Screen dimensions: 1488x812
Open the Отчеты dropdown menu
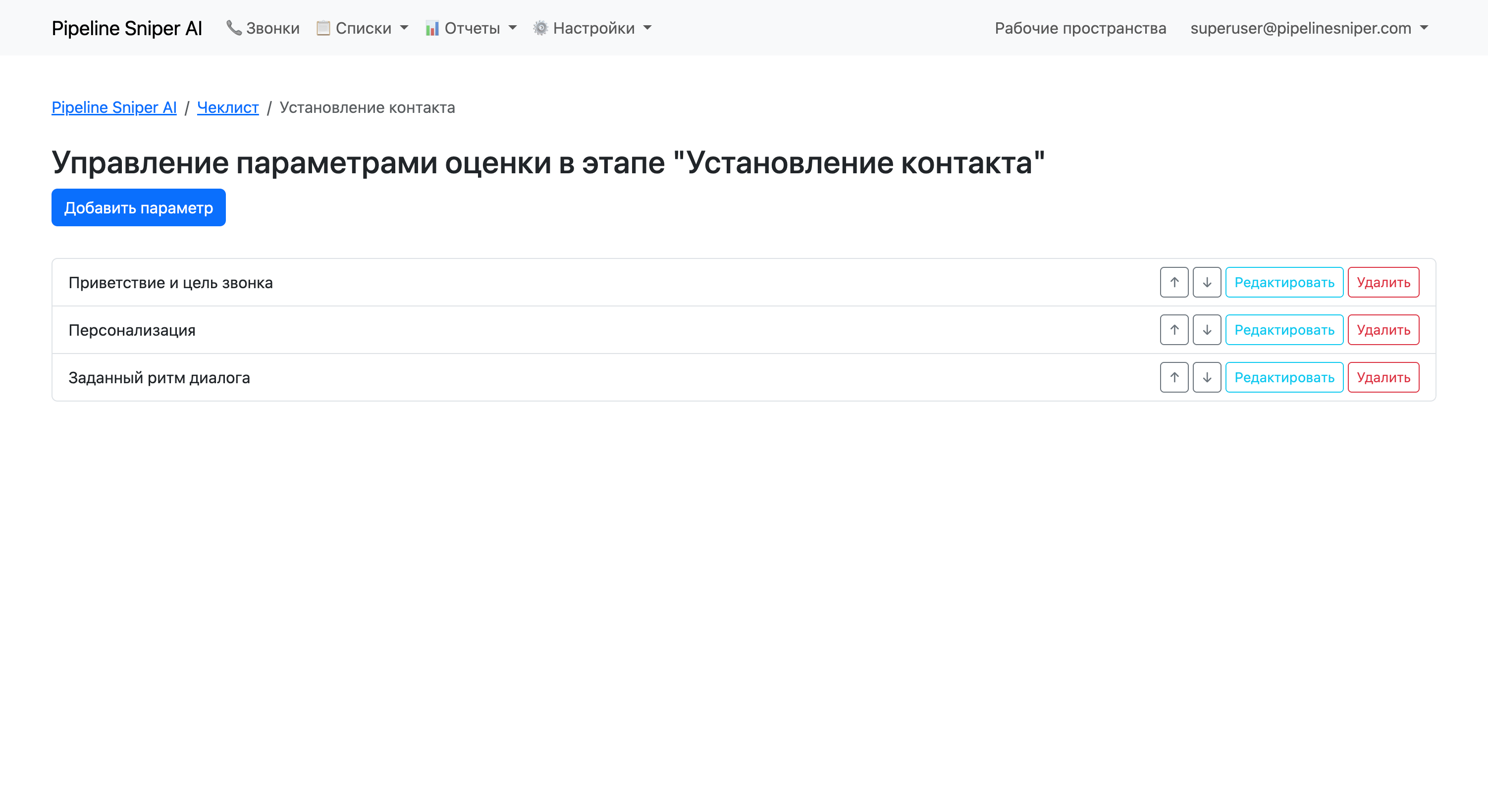471,28
